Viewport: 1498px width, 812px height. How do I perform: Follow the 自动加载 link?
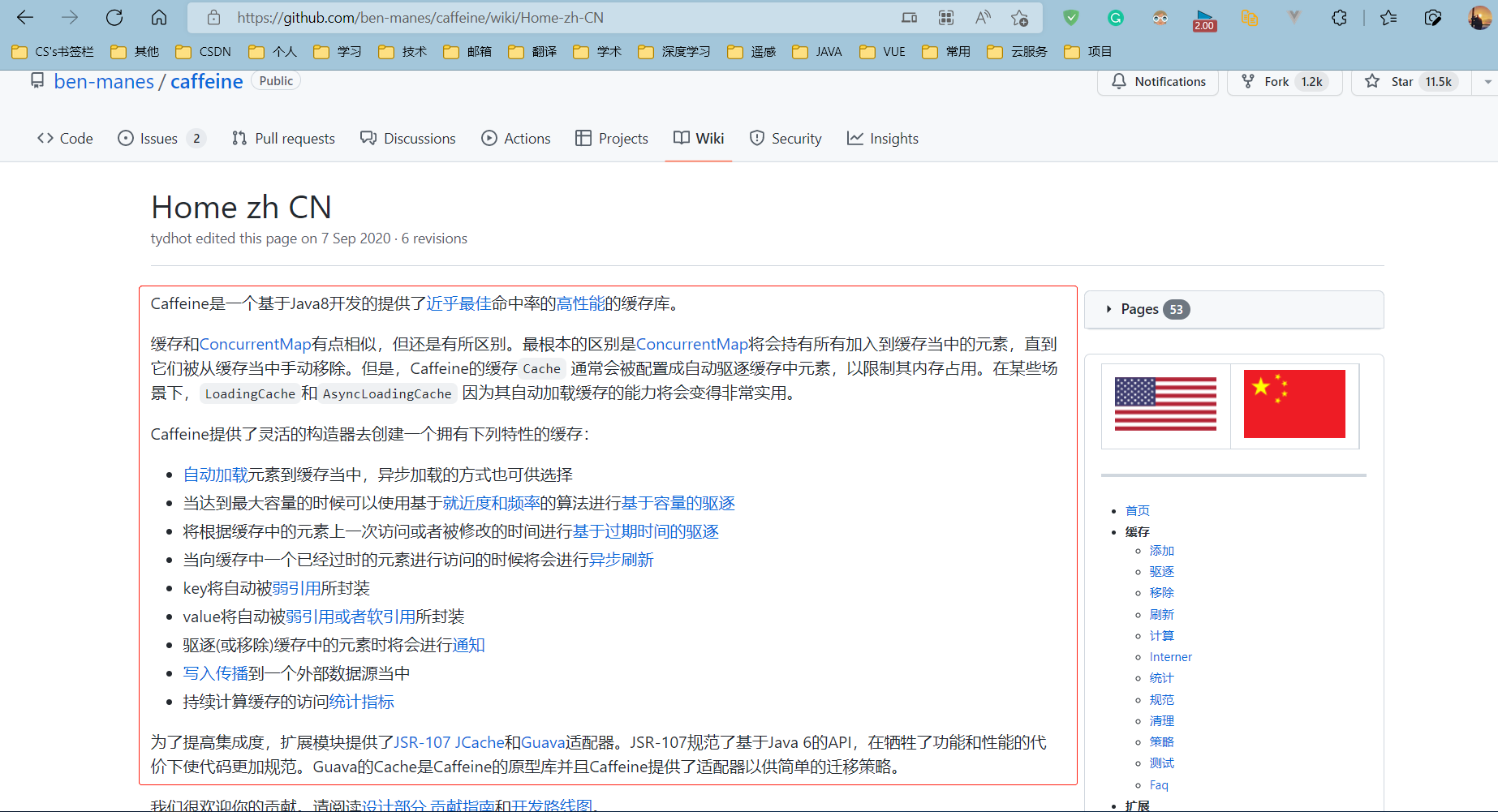(215, 475)
